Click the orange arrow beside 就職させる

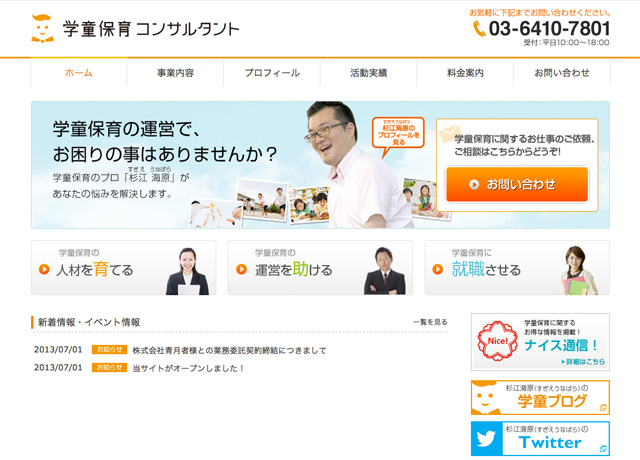coord(438,269)
